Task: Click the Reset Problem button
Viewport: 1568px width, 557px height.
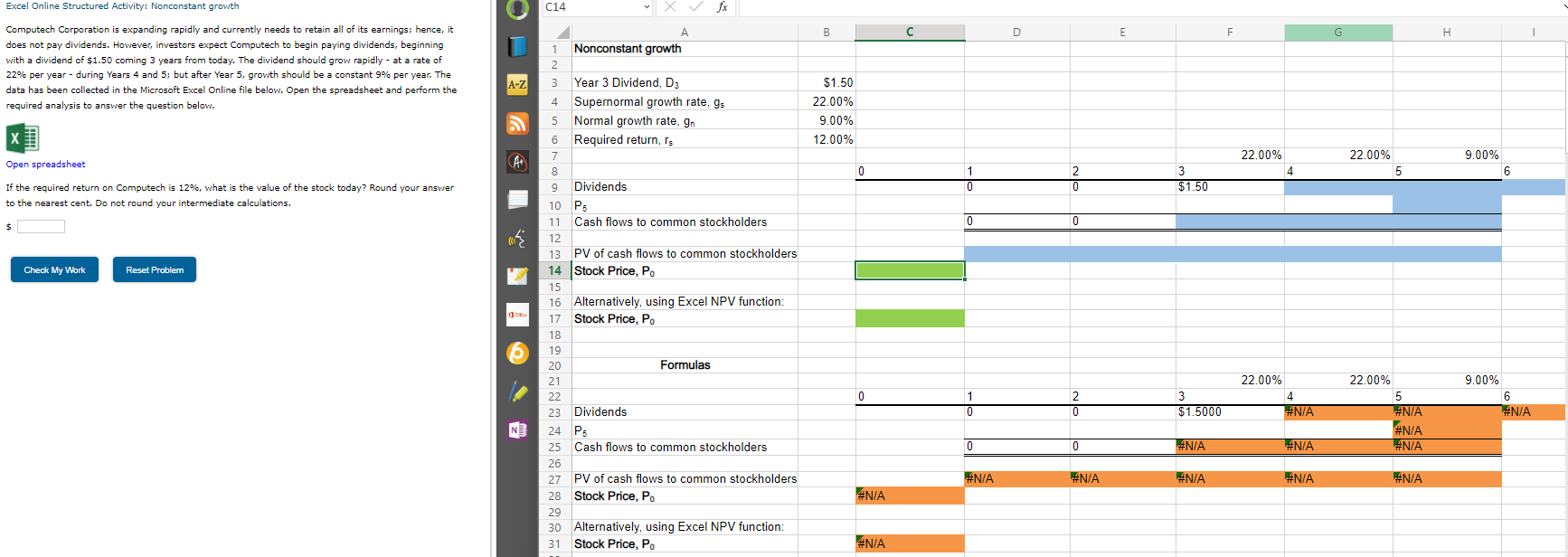Action: pos(155,269)
